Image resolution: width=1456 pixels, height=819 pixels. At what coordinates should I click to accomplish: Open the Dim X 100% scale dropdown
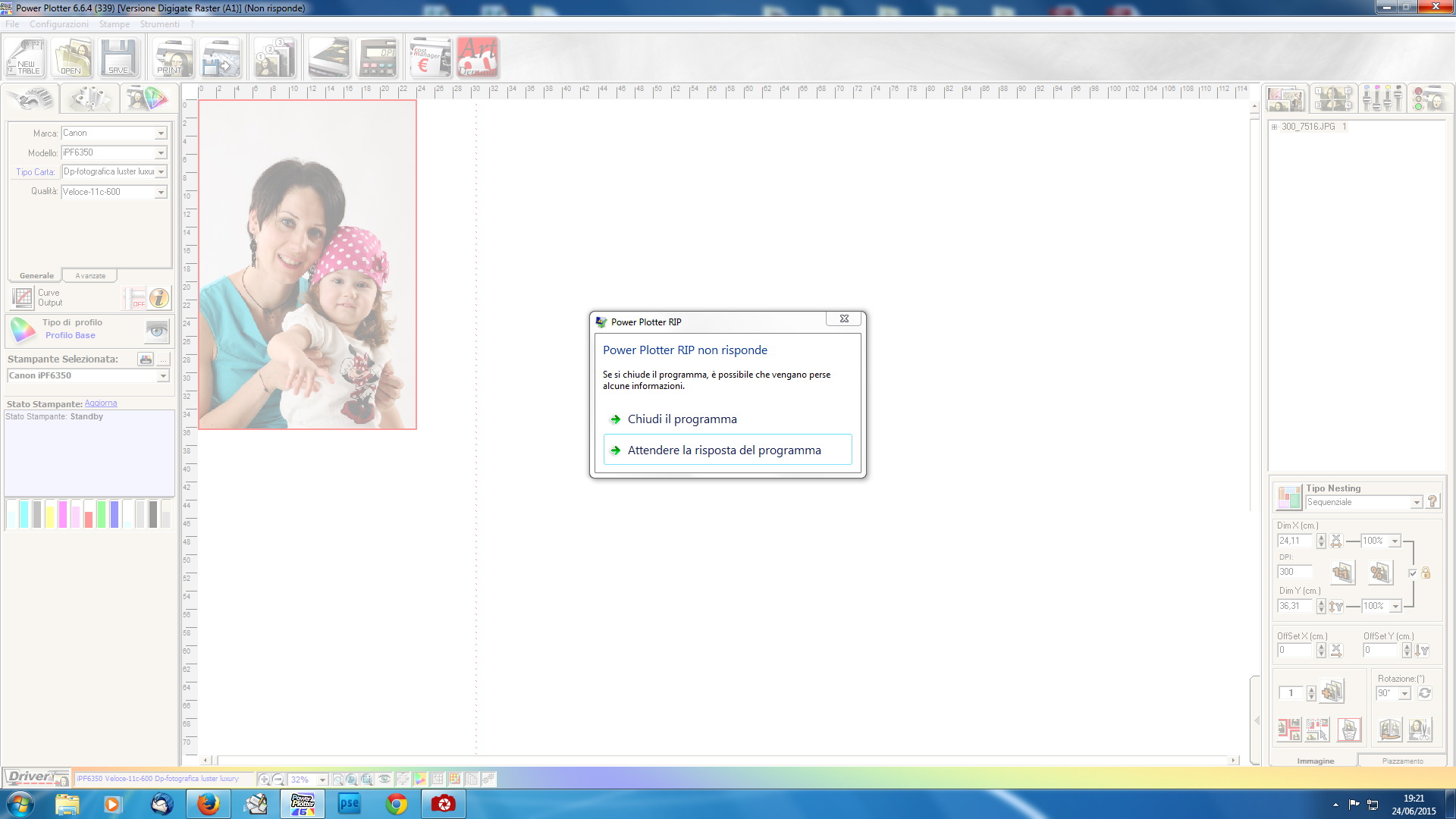[1395, 541]
